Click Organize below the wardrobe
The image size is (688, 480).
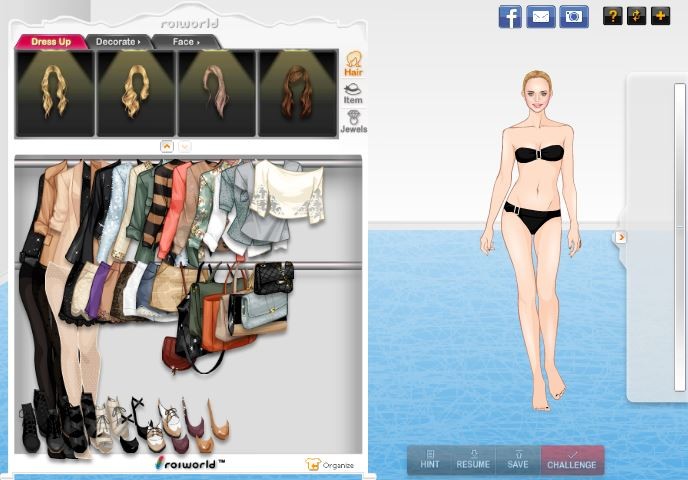point(330,465)
